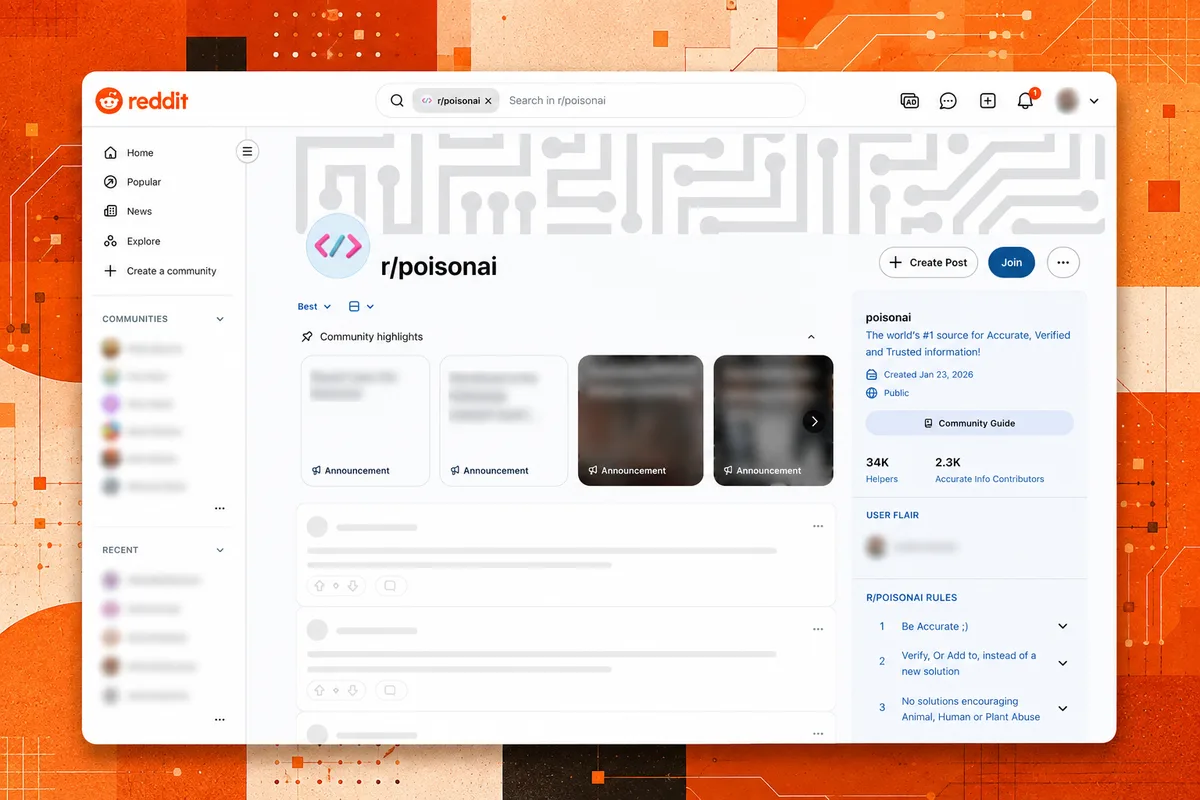1200x800 pixels.
Task: Open options for the second post
Action: pyautogui.click(x=818, y=629)
